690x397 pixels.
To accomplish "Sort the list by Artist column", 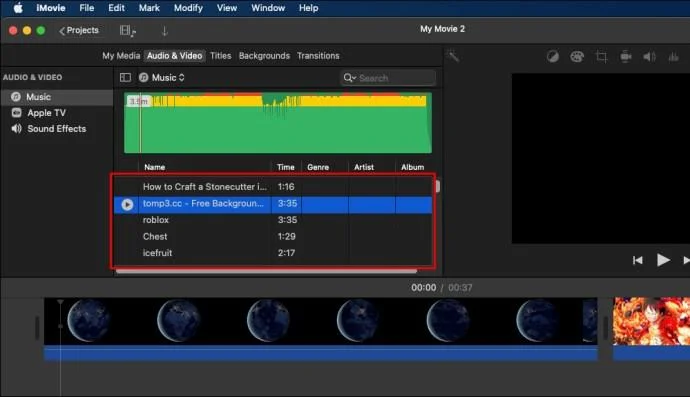I will click(x=364, y=167).
